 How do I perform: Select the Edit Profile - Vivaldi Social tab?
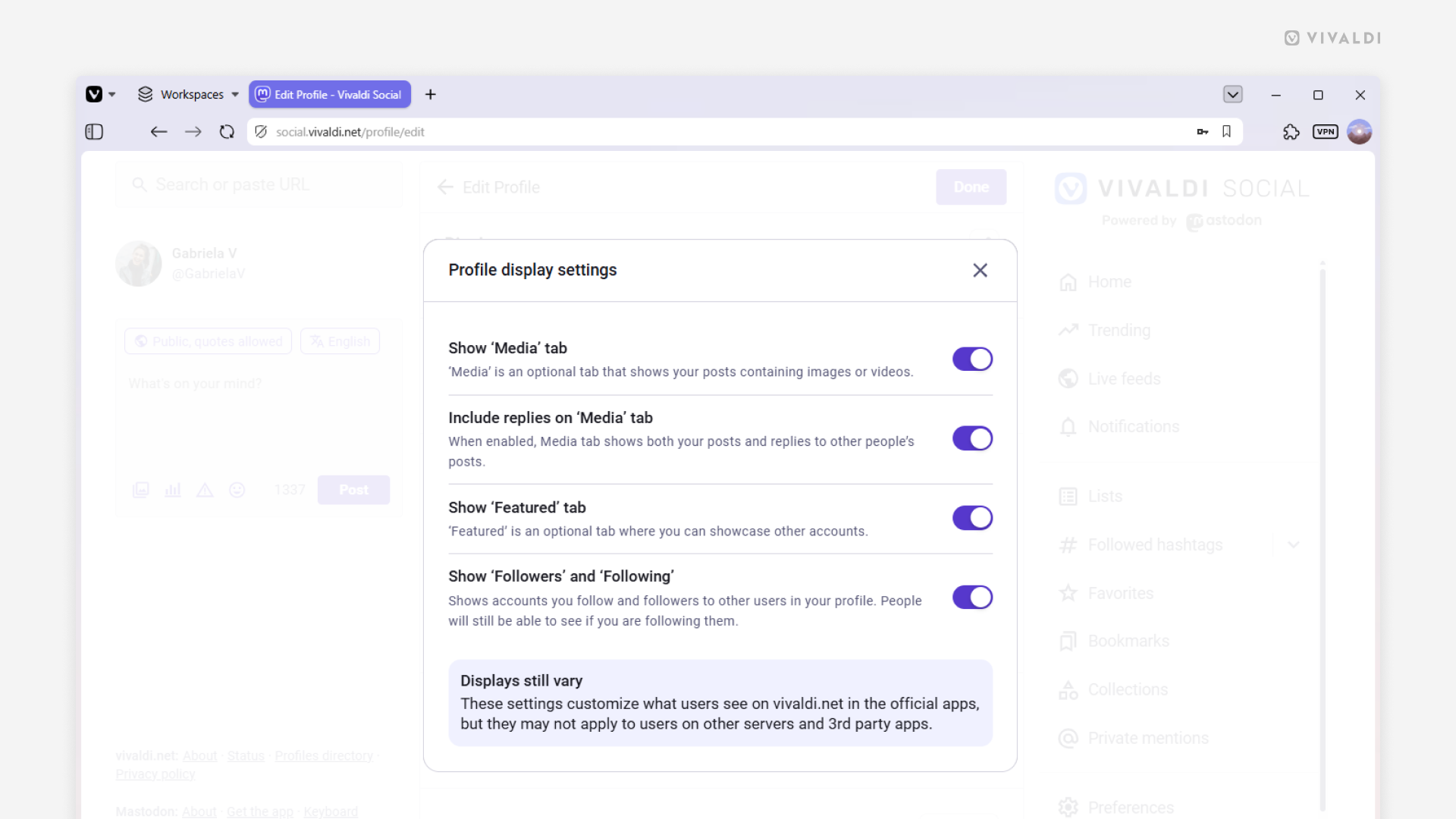(330, 95)
